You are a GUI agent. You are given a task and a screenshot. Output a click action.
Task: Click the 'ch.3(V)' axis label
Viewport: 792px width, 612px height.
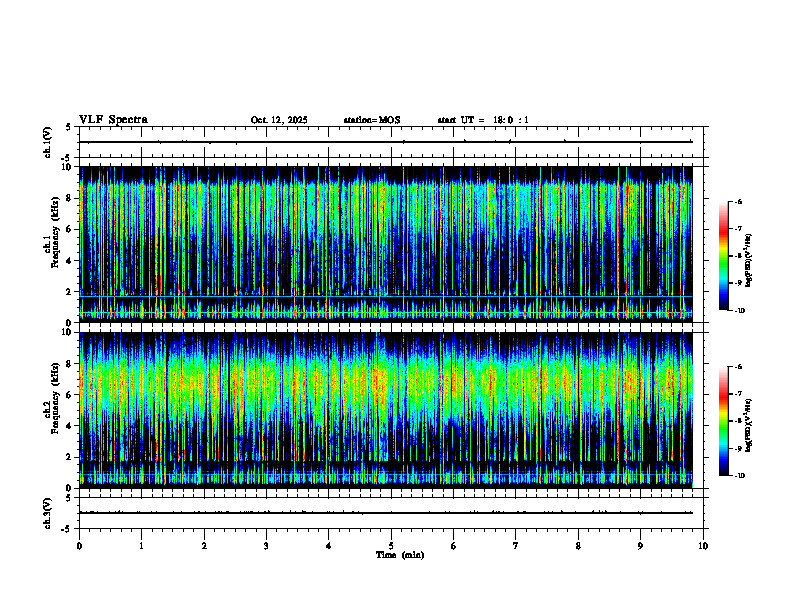[47, 513]
